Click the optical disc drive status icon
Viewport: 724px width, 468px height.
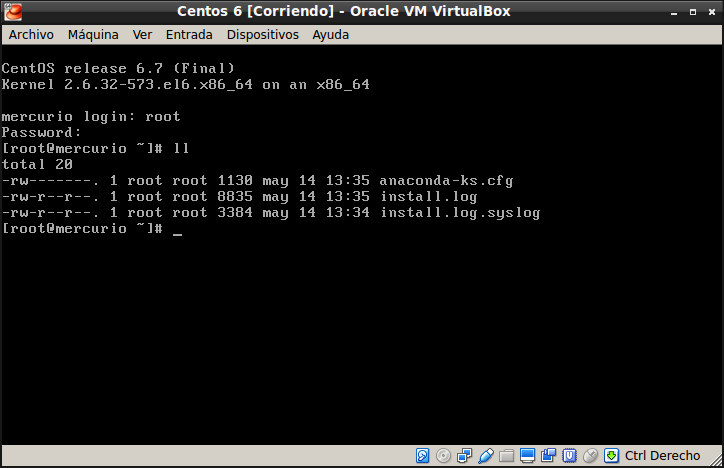pyautogui.click(x=444, y=456)
